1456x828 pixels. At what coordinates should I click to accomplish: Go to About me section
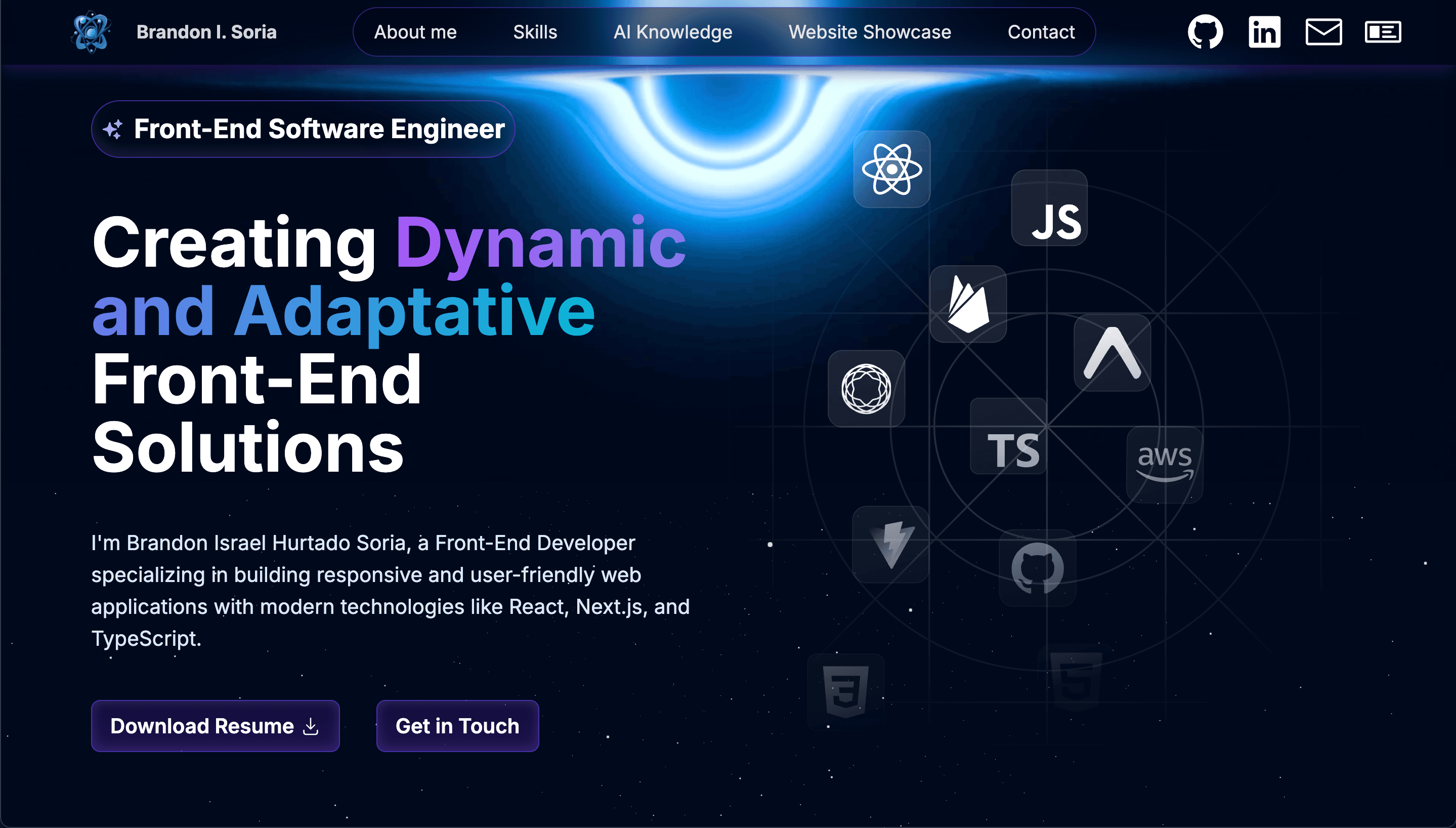pos(415,32)
